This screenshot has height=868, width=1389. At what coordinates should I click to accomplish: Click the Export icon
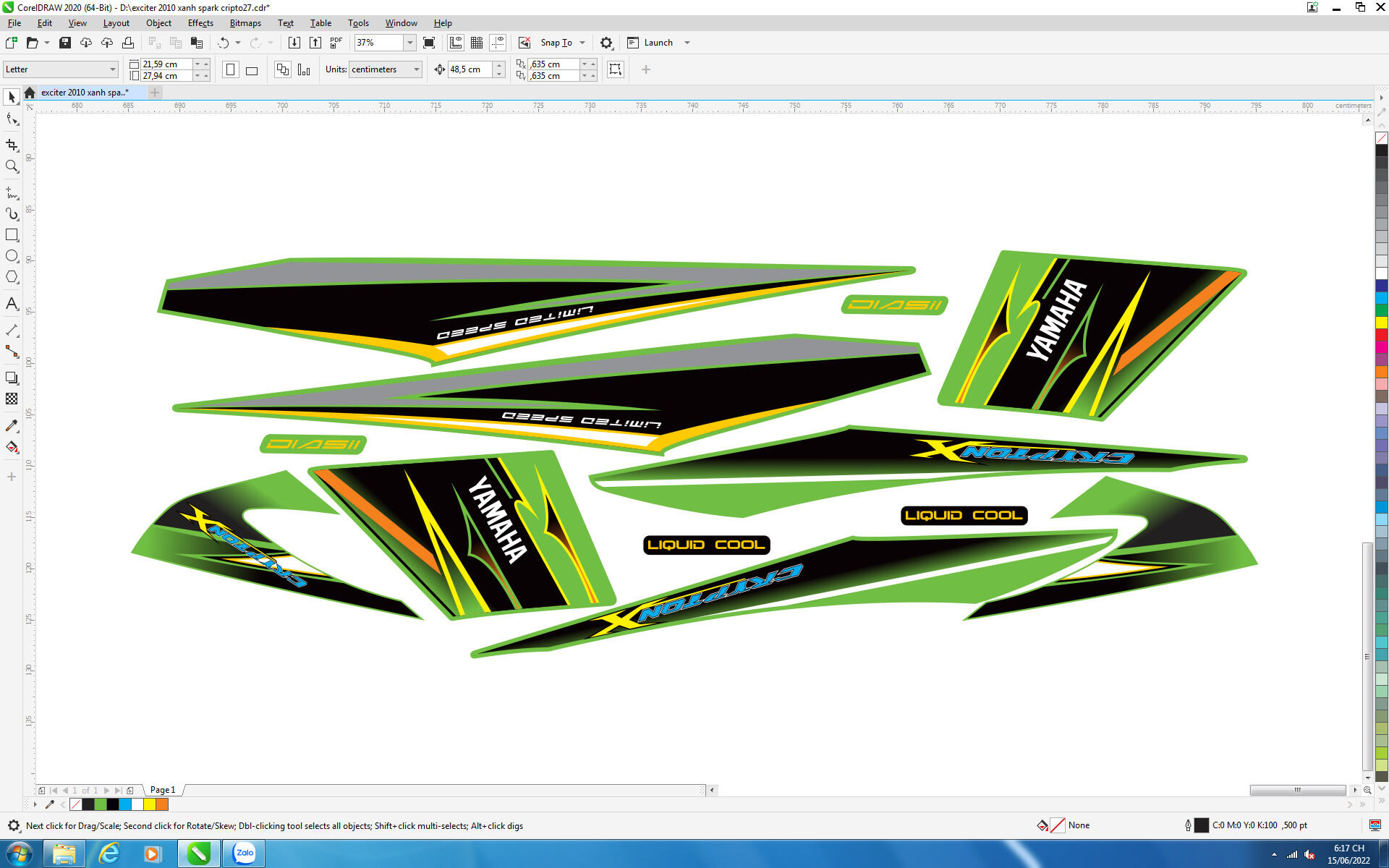(x=315, y=43)
